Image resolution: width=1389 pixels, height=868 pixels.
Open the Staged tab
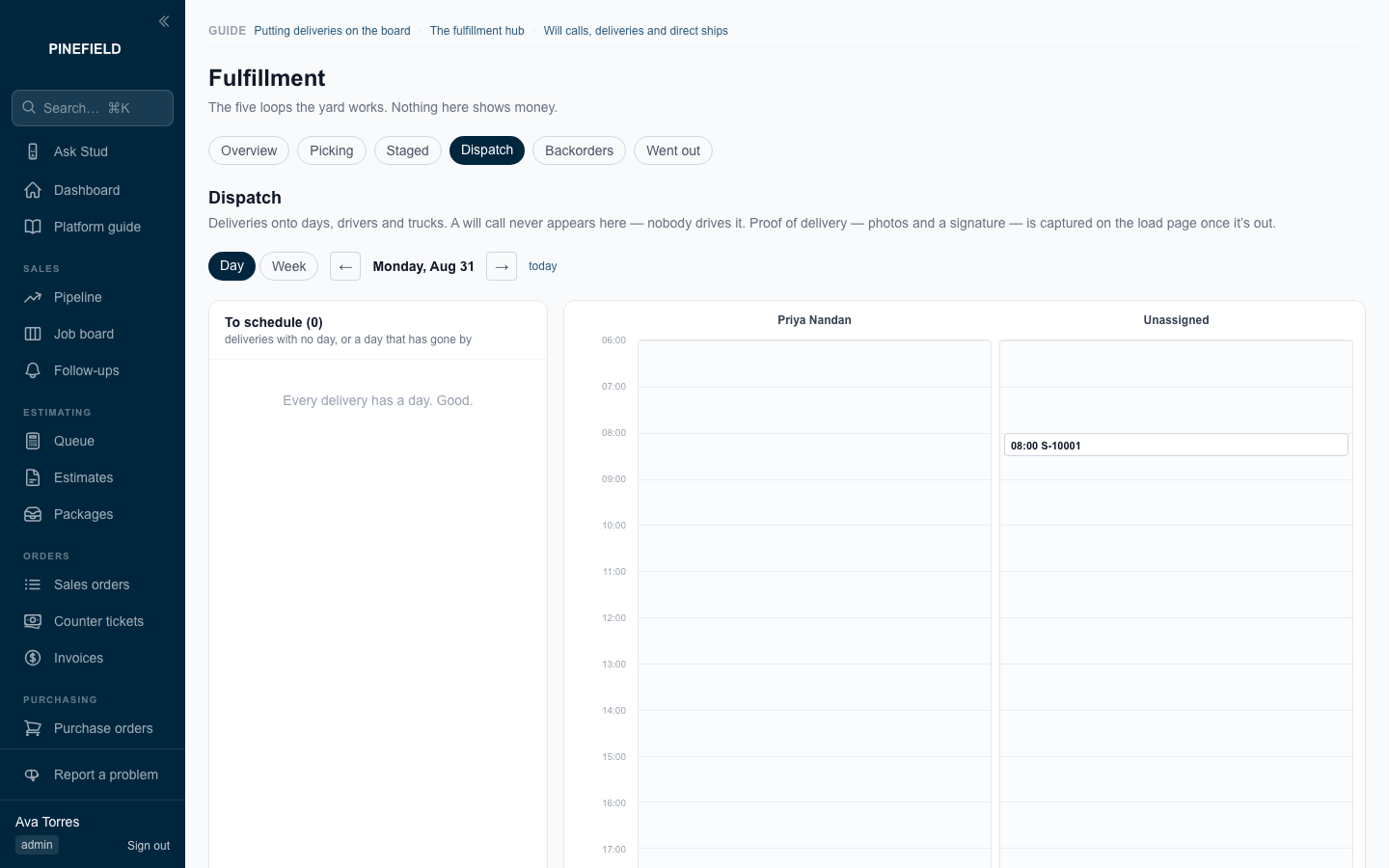click(407, 150)
